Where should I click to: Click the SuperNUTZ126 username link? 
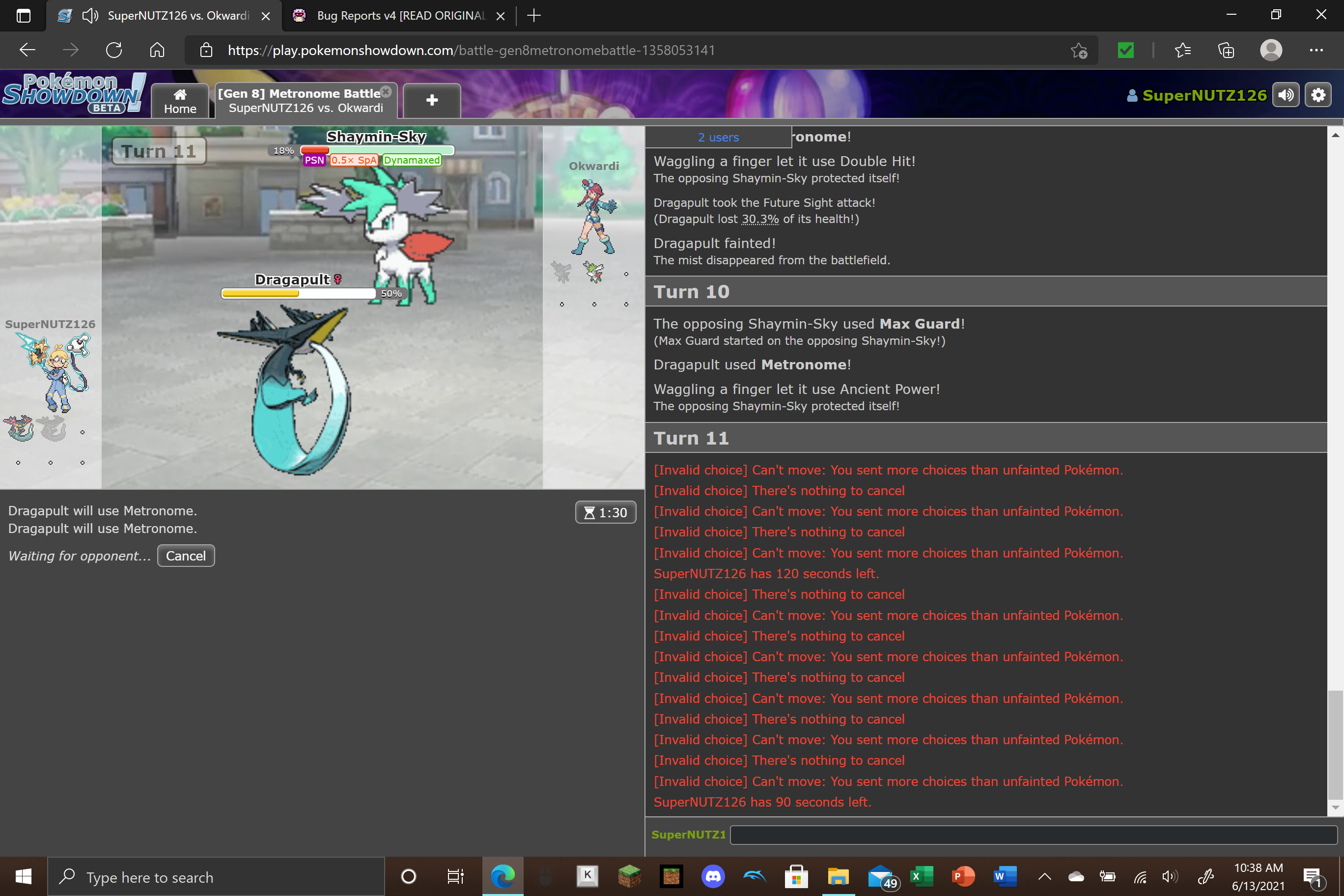[x=1204, y=95]
